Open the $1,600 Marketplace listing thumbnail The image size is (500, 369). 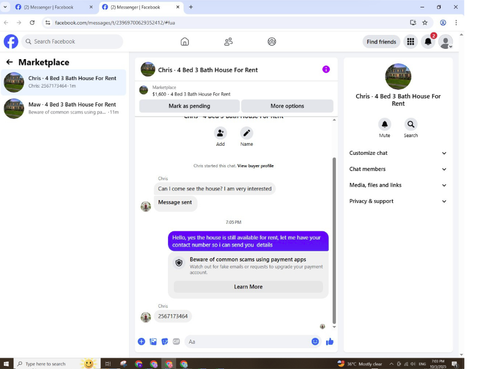tap(144, 90)
